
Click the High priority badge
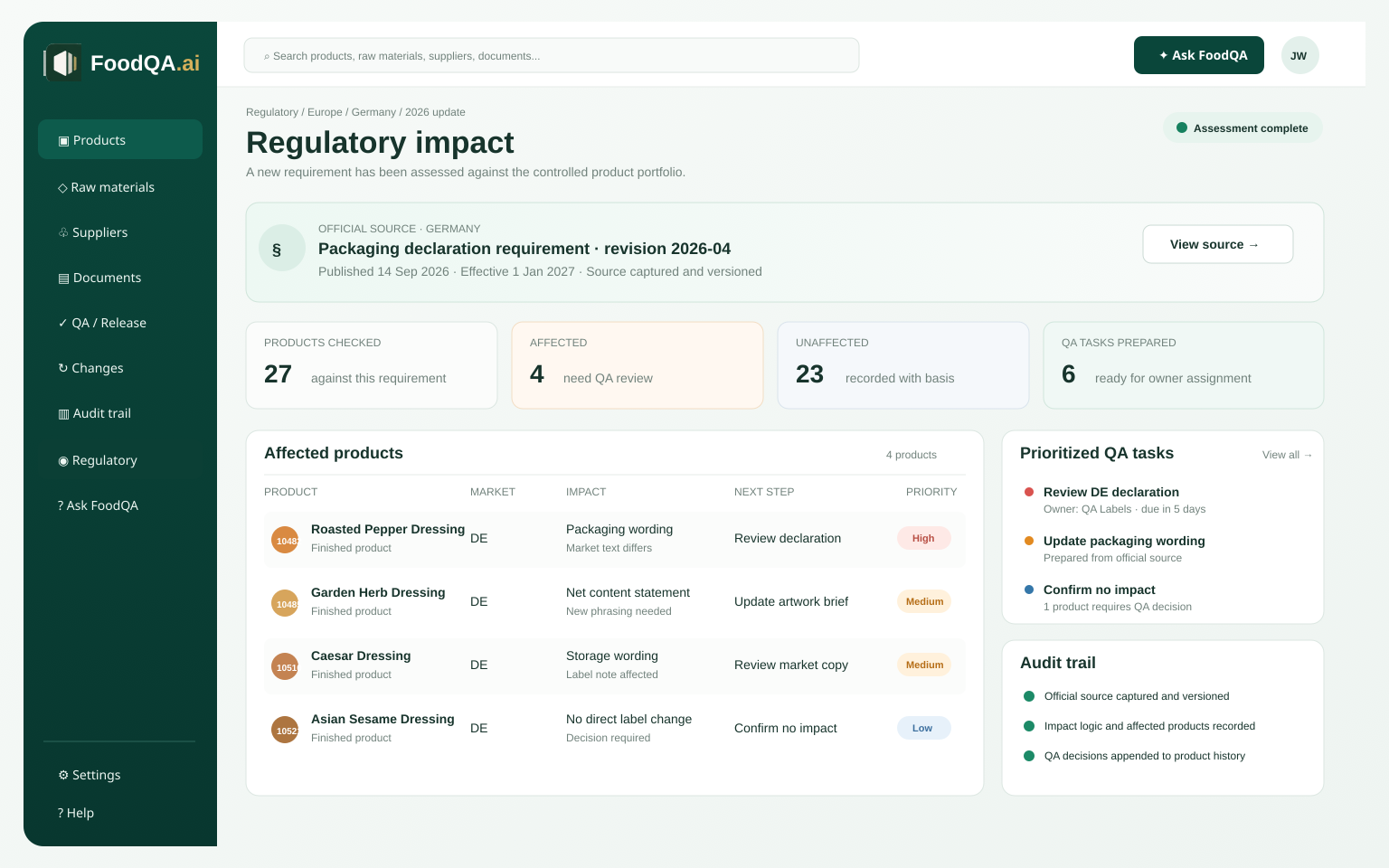pos(923,538)
